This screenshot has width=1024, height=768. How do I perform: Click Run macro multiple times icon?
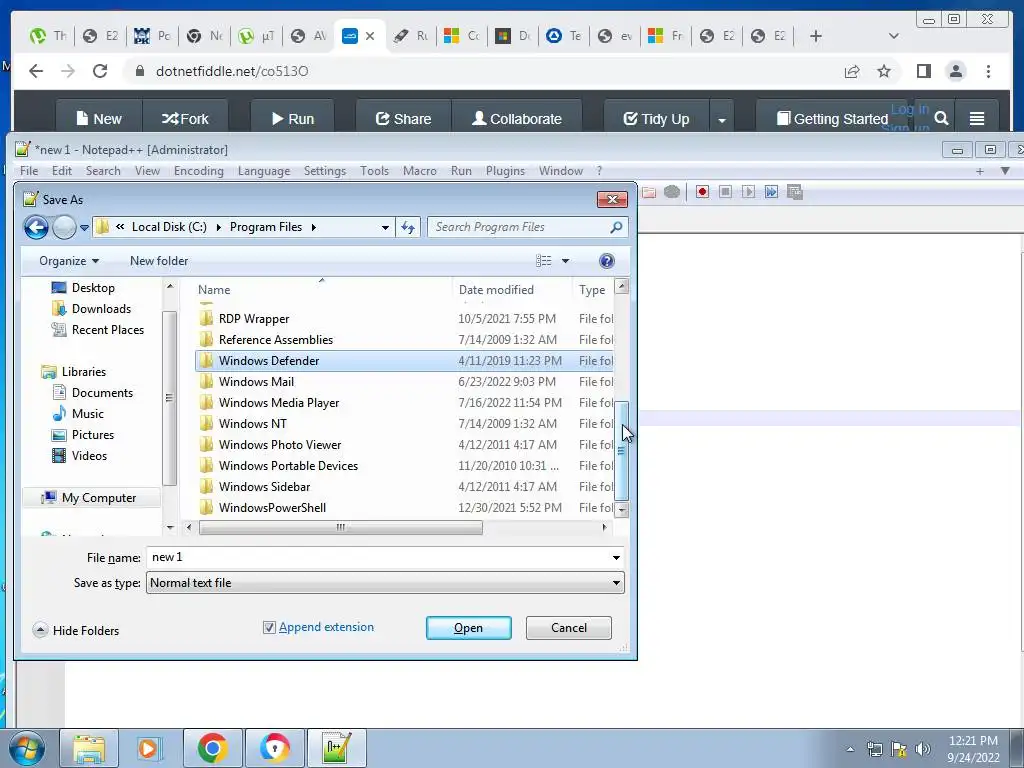(771, 192)
